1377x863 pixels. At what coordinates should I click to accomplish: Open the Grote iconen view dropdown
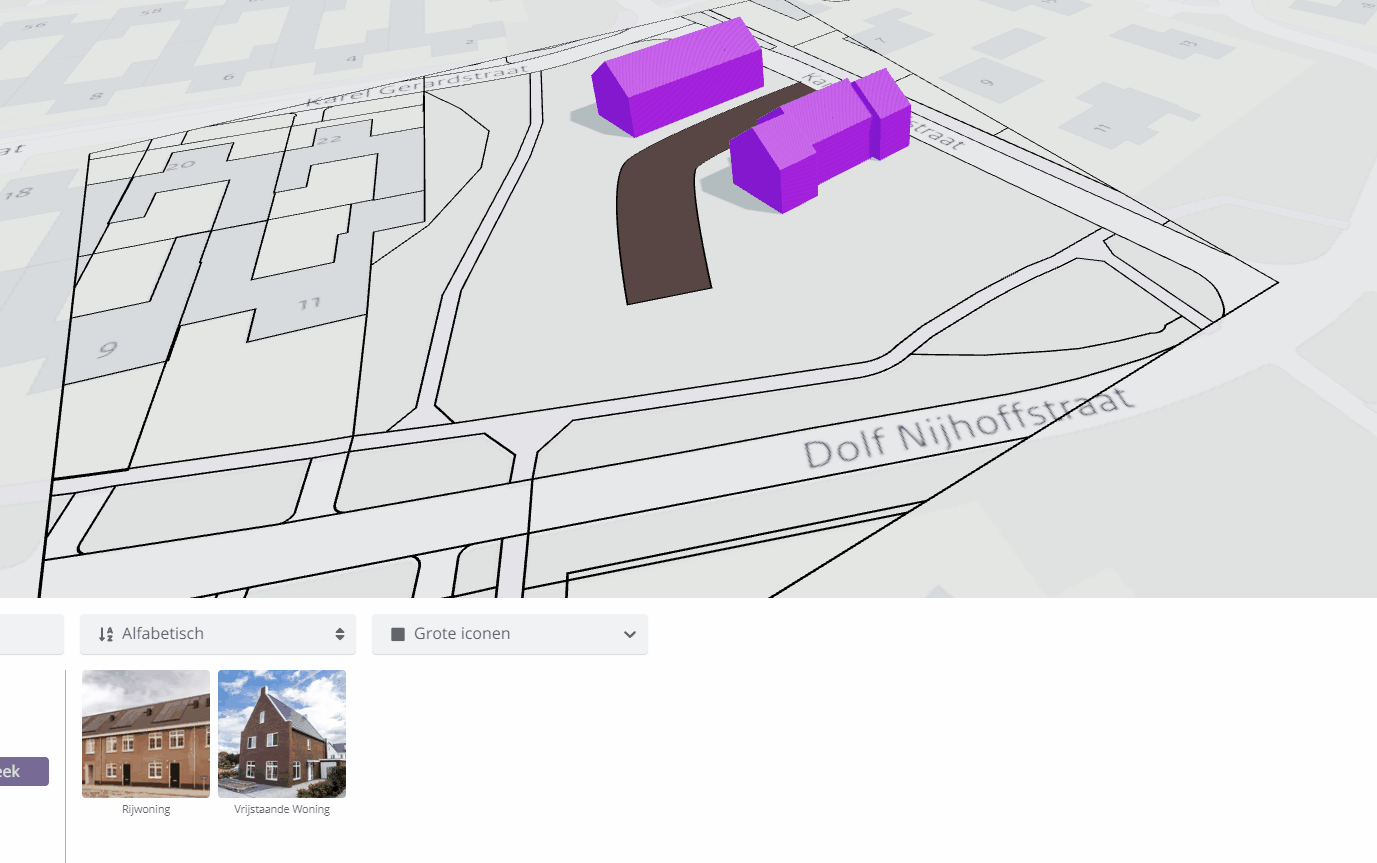(x=509, y=634)
